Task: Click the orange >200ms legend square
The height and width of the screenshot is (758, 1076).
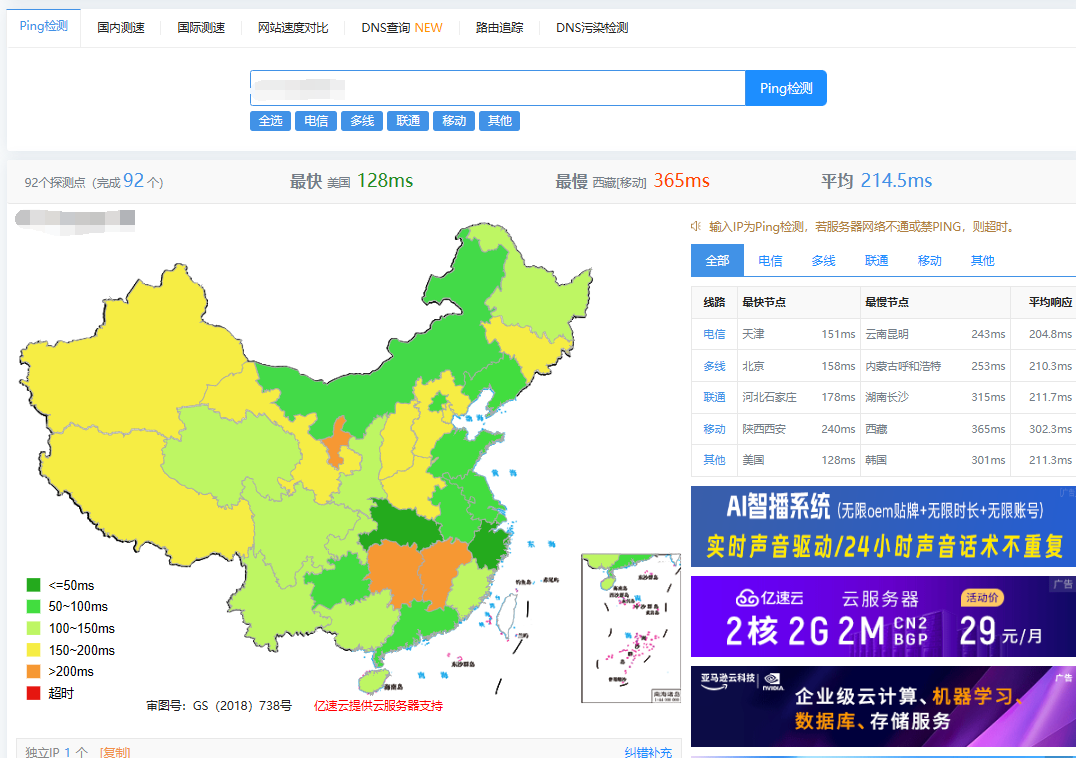Action: click(34, 671)
